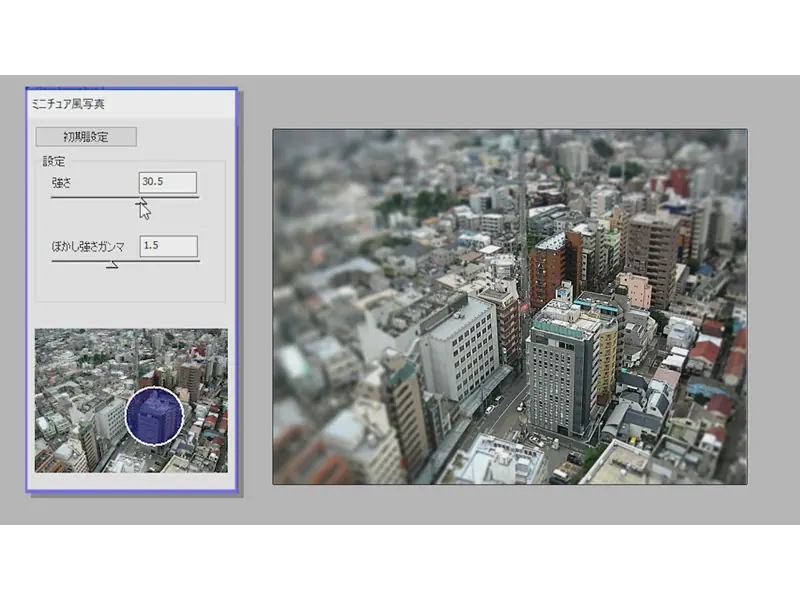Click the left end of 強さ slider track

pyautogui.click(x=54, y=197)
